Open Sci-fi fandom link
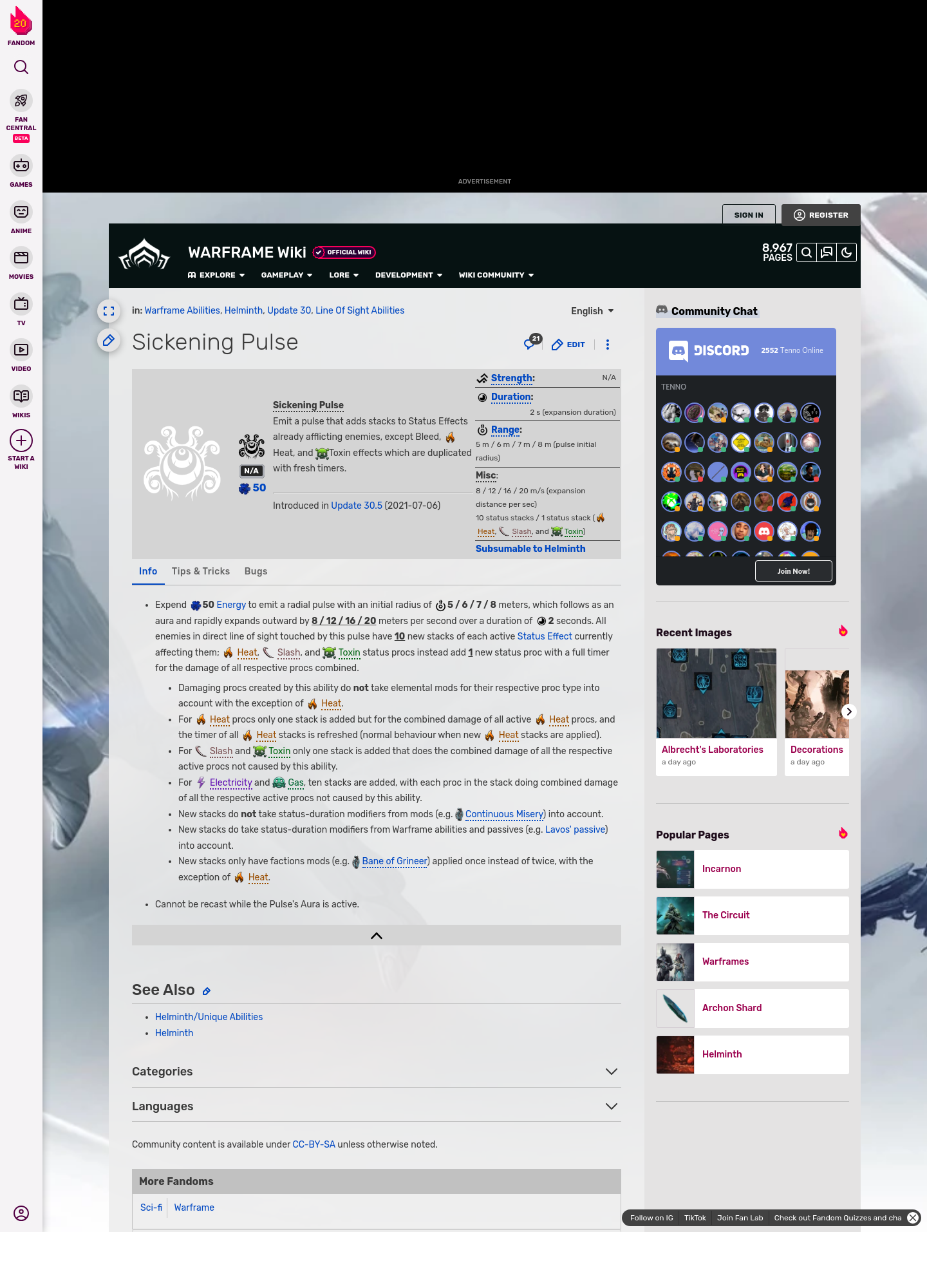The image size is (927, 1288). click(x=151, y=1207)
